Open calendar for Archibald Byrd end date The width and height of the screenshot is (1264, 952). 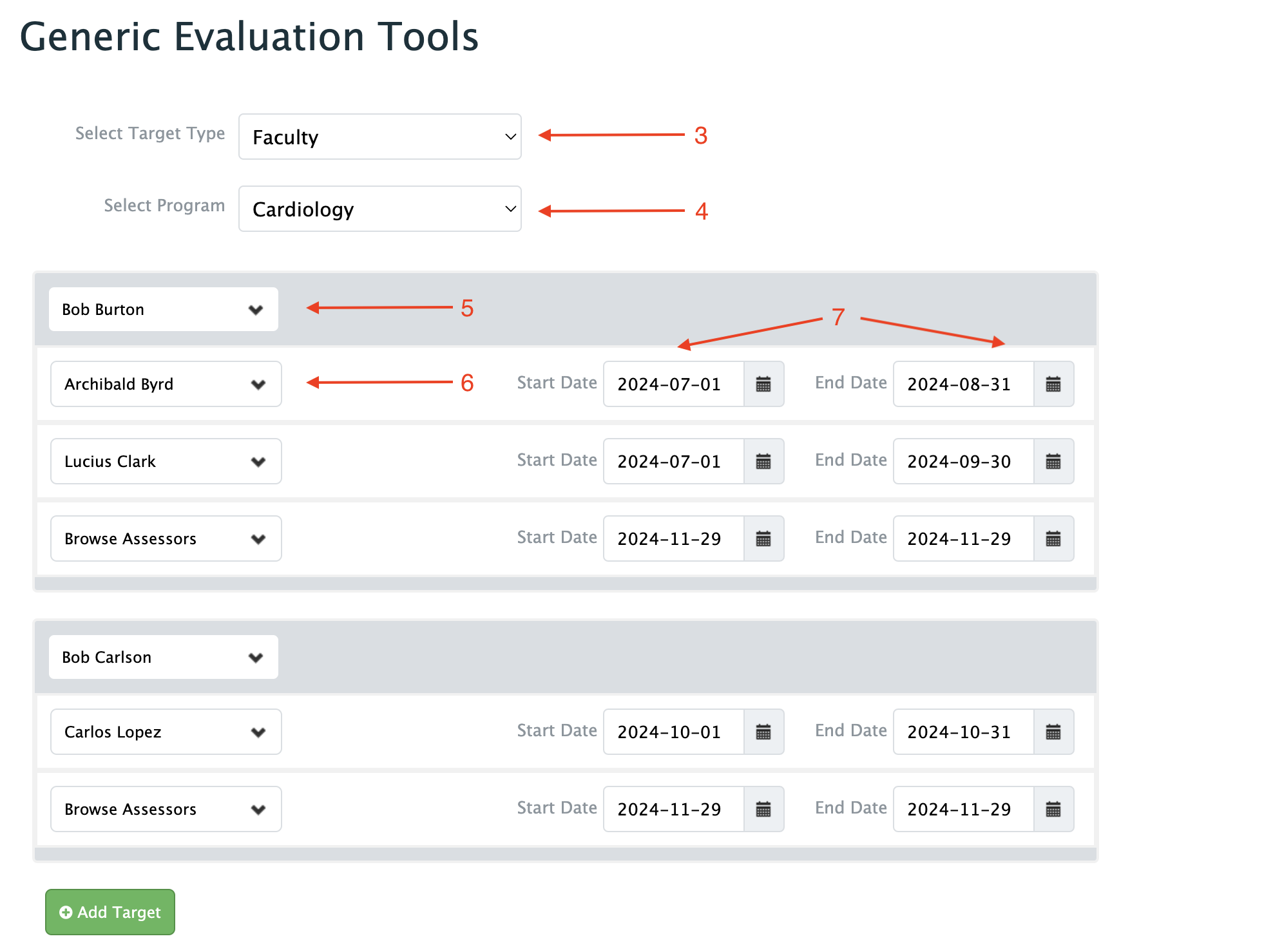[x=1053, y=385]
